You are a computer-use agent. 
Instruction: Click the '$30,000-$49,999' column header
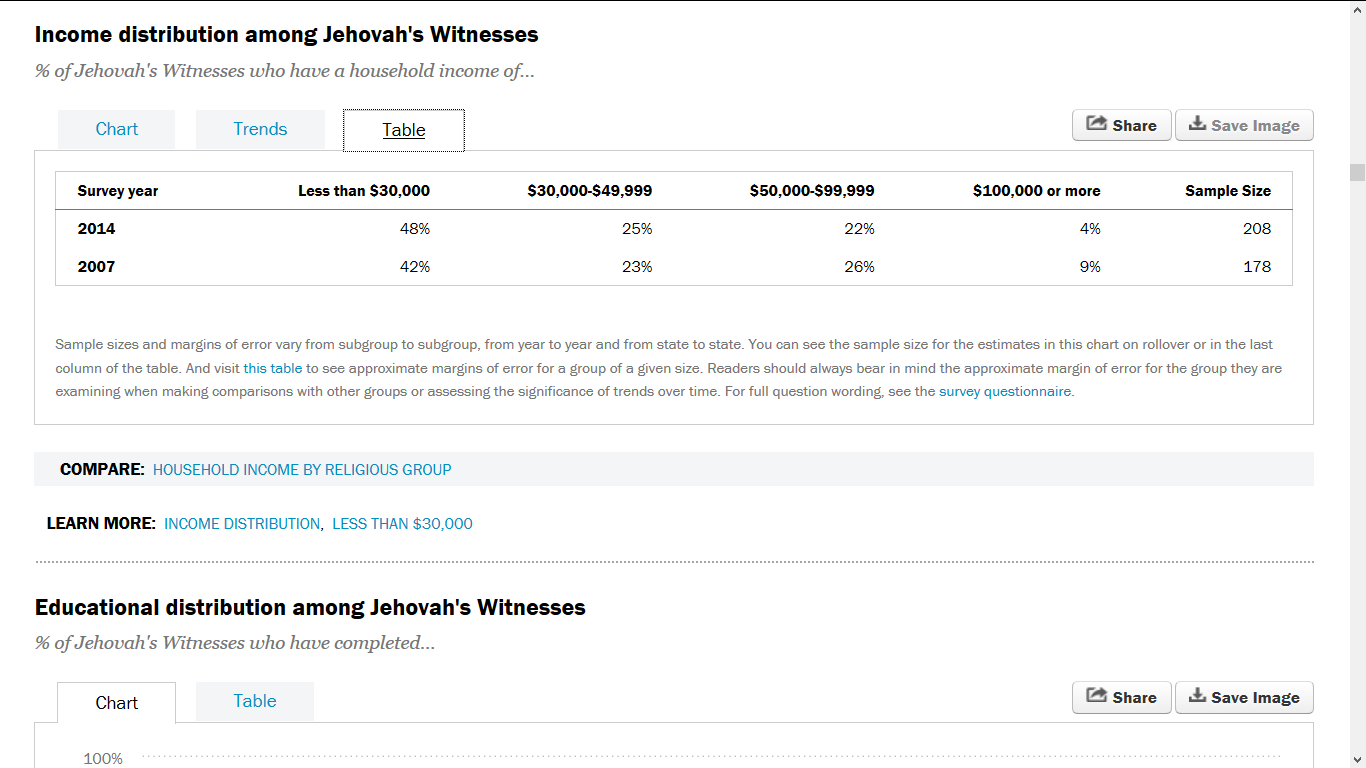(590, 191)
